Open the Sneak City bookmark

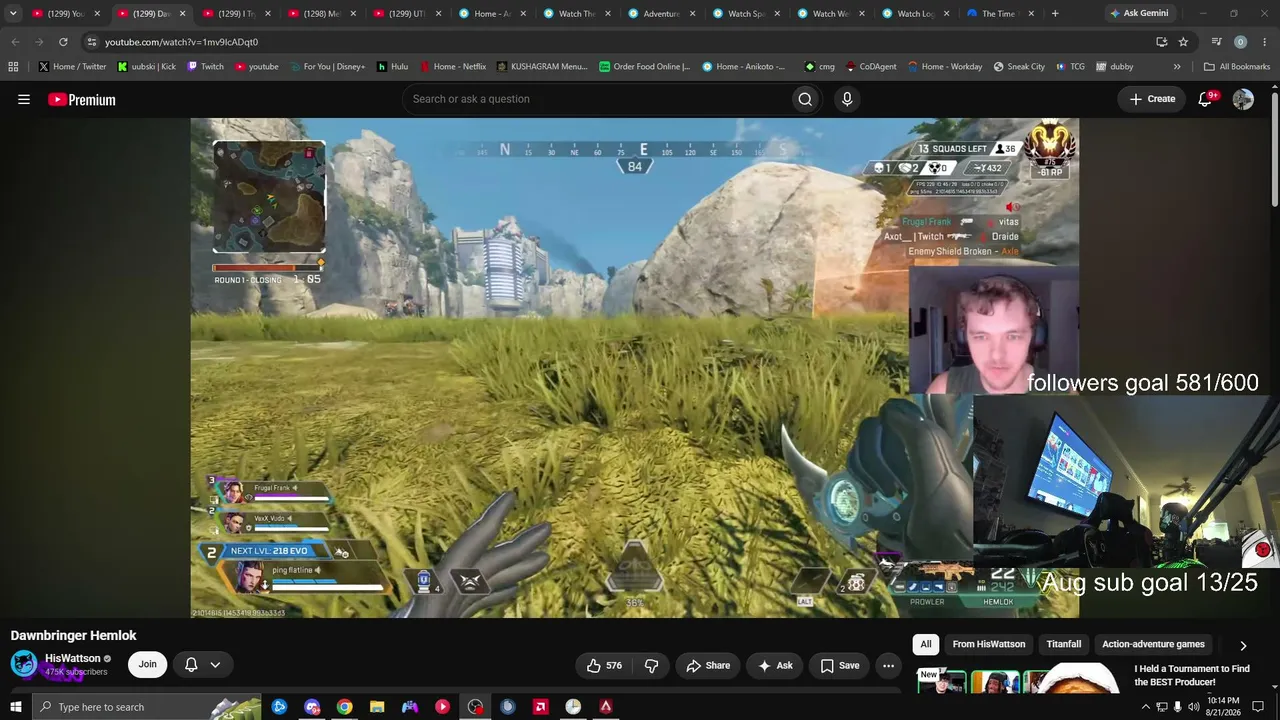(1019, 67)
